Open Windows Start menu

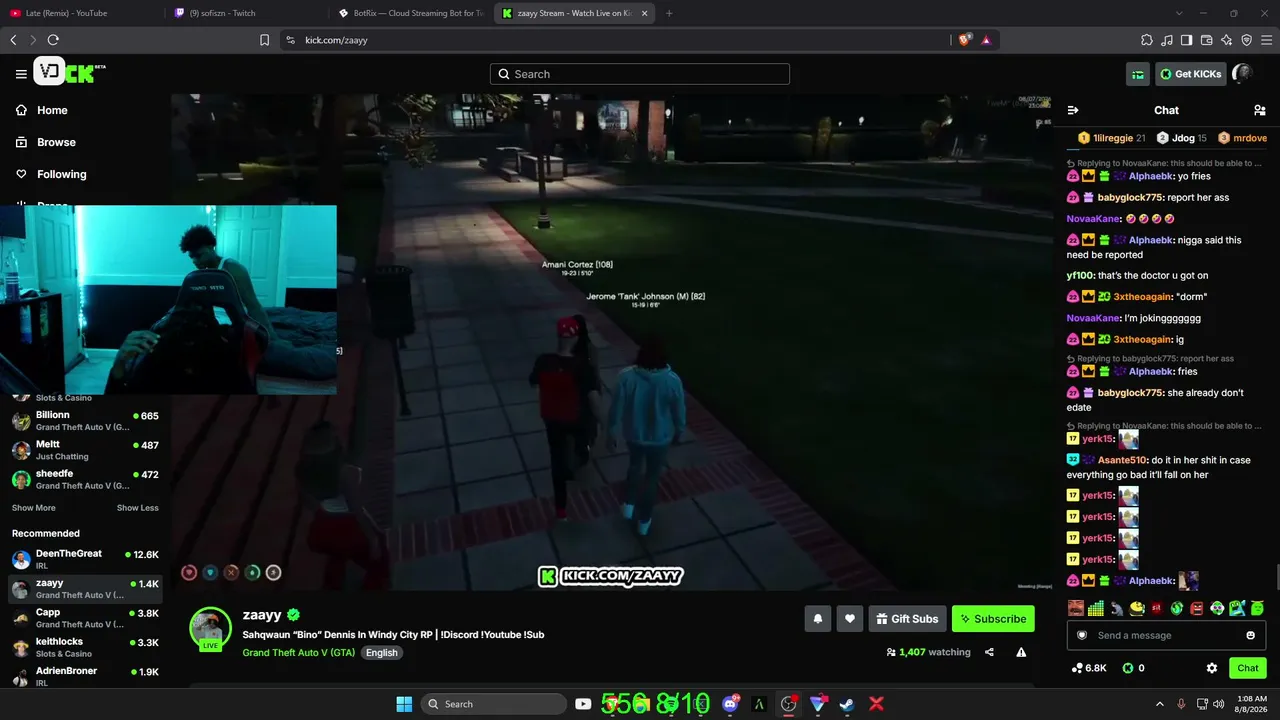pos(404,704)
